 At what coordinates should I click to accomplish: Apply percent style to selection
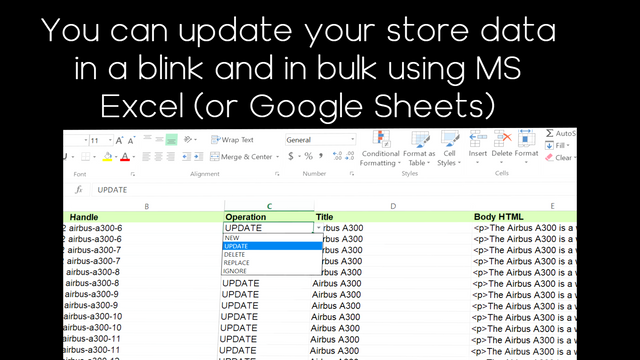(x=308, y=156)
